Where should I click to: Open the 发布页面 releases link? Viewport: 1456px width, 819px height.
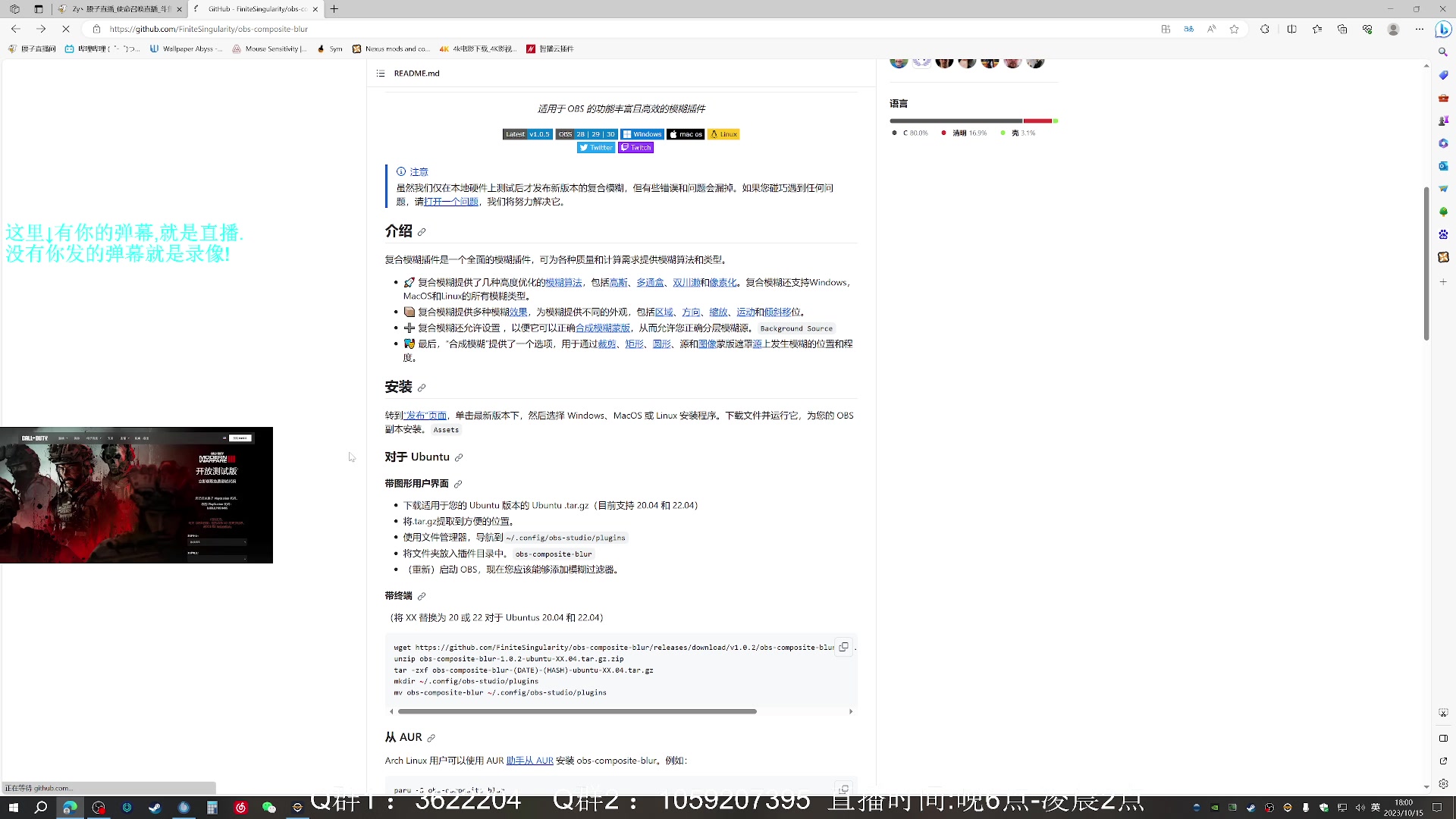click(x=425, y=416)
